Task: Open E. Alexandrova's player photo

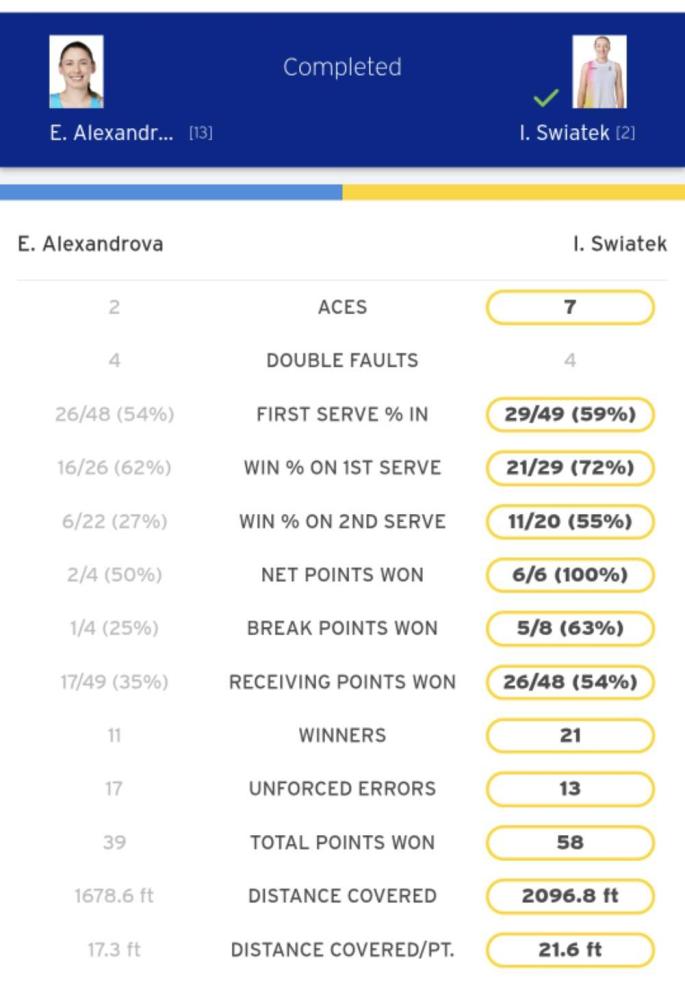Action: pos(77,71)
